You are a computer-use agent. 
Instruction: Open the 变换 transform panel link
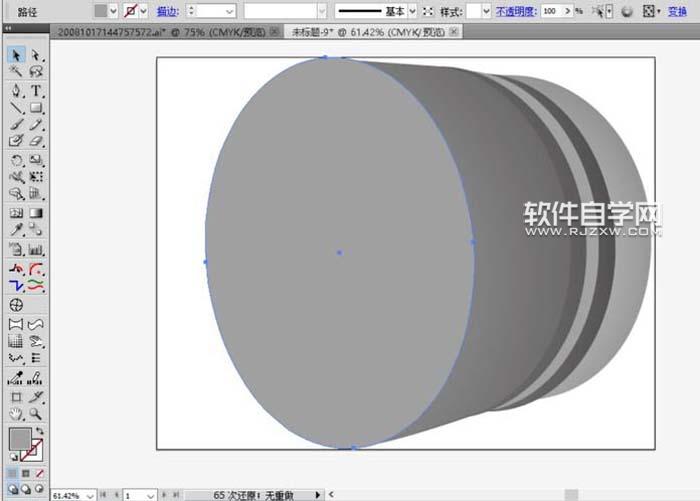[677, 12]
